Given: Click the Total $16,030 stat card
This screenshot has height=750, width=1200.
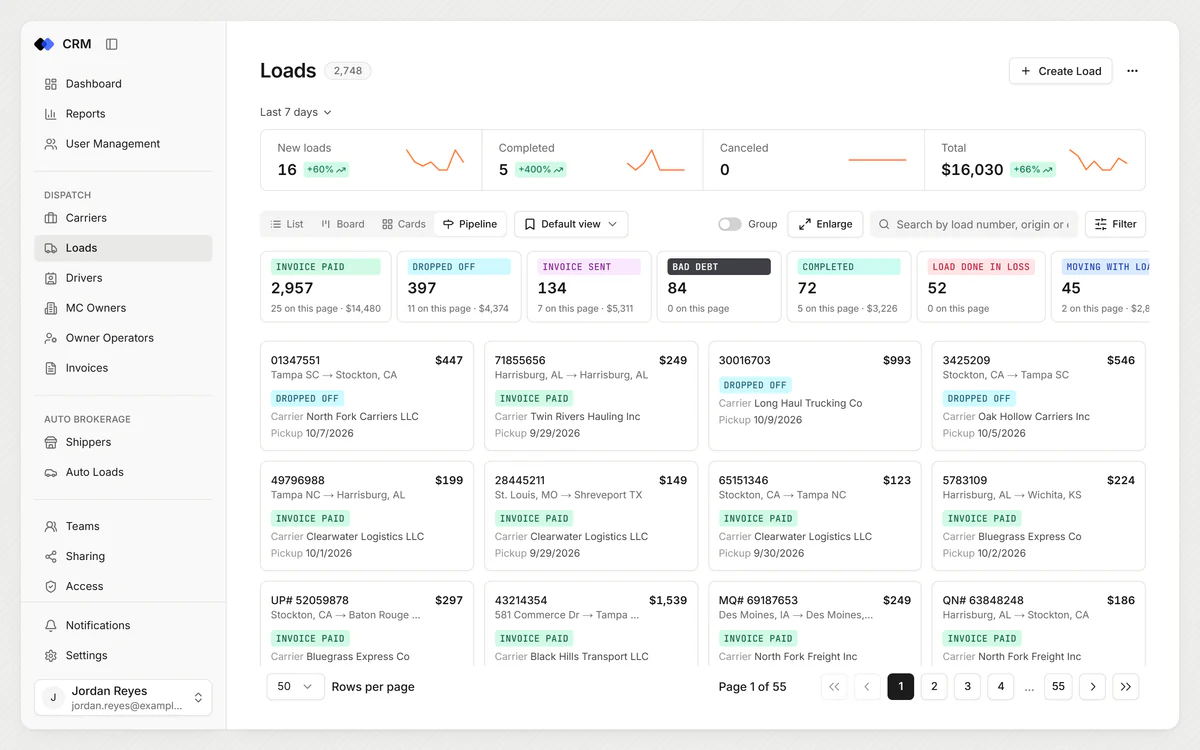Looking at the screenshot, I should pos(1035,160).
